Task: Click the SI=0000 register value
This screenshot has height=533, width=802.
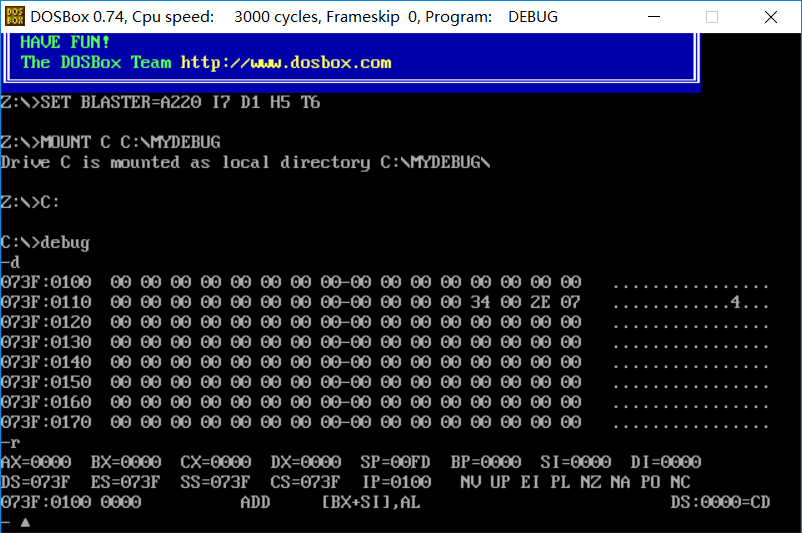Action: (x=576, y=462)
